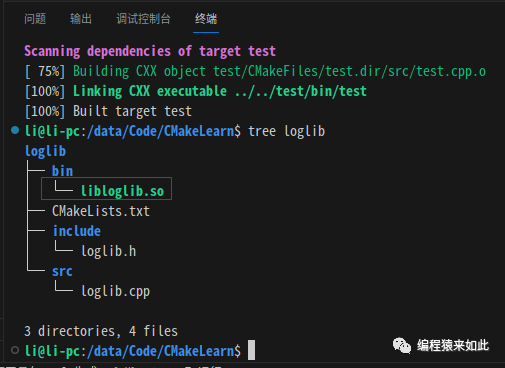The image size is (505, 368).
Task: Click the '[ 75%] Building CXX object' line
Action: click(x=255, y=71)
